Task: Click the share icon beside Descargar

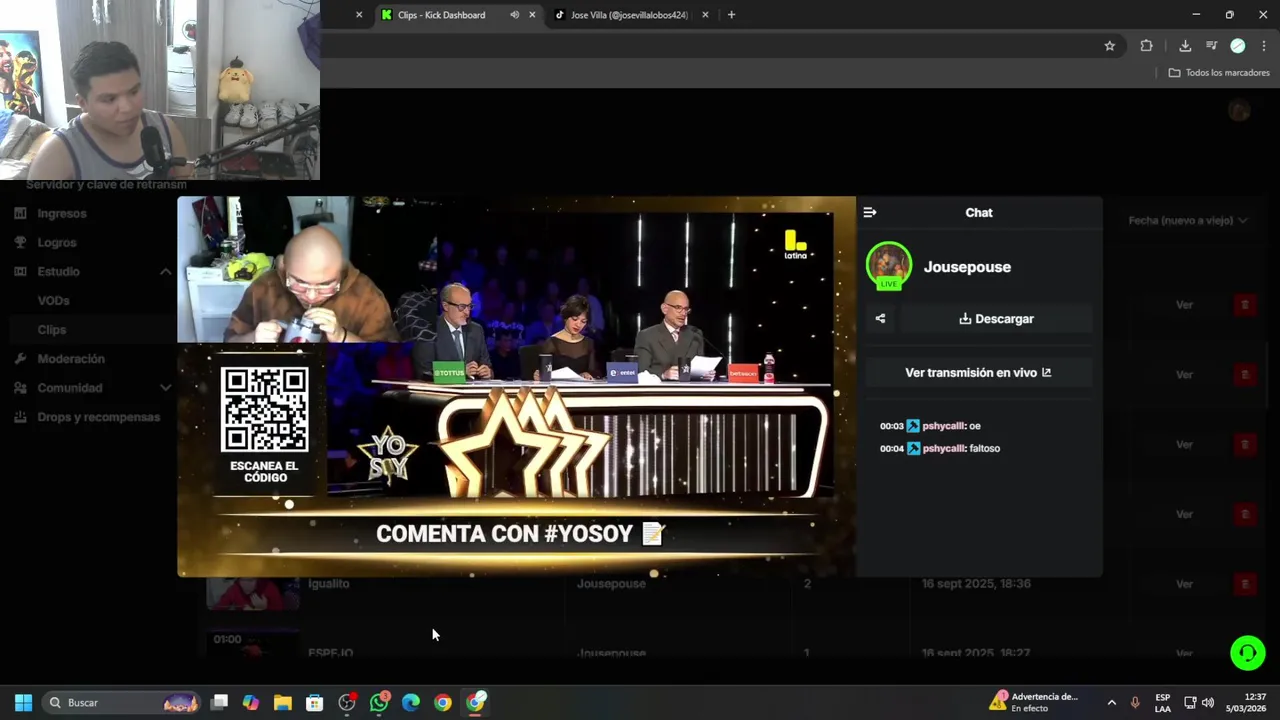Action: (880, 319)
